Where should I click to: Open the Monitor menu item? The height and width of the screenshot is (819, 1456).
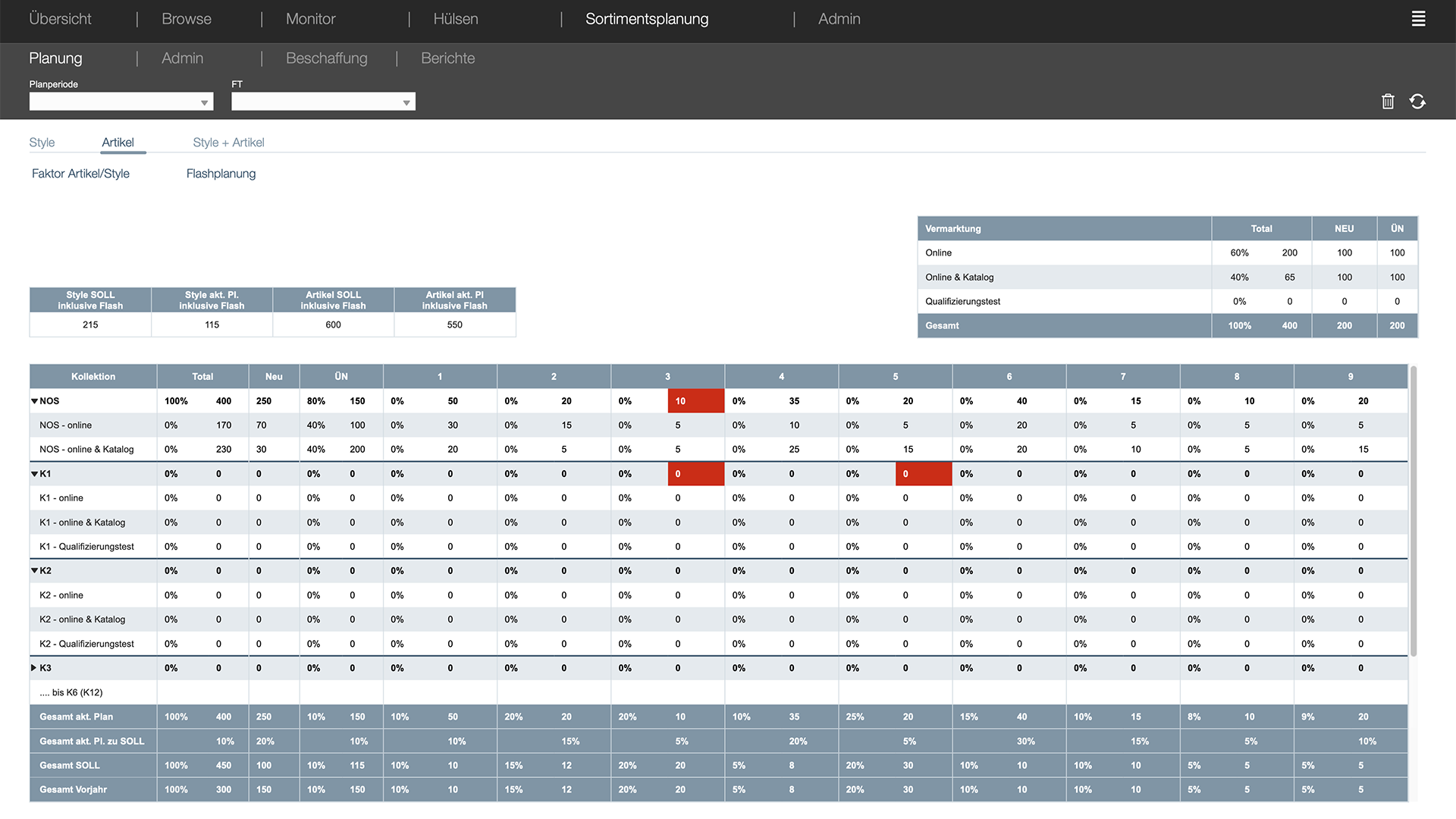[310, 19]
